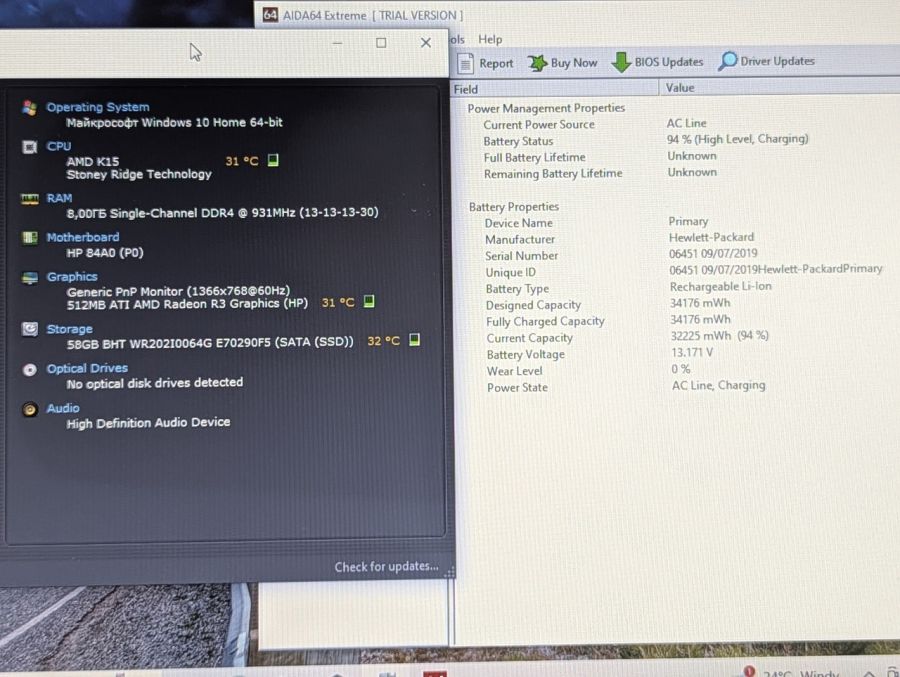
Task: Select Power Management Properties group row
Action: (546, 108)
